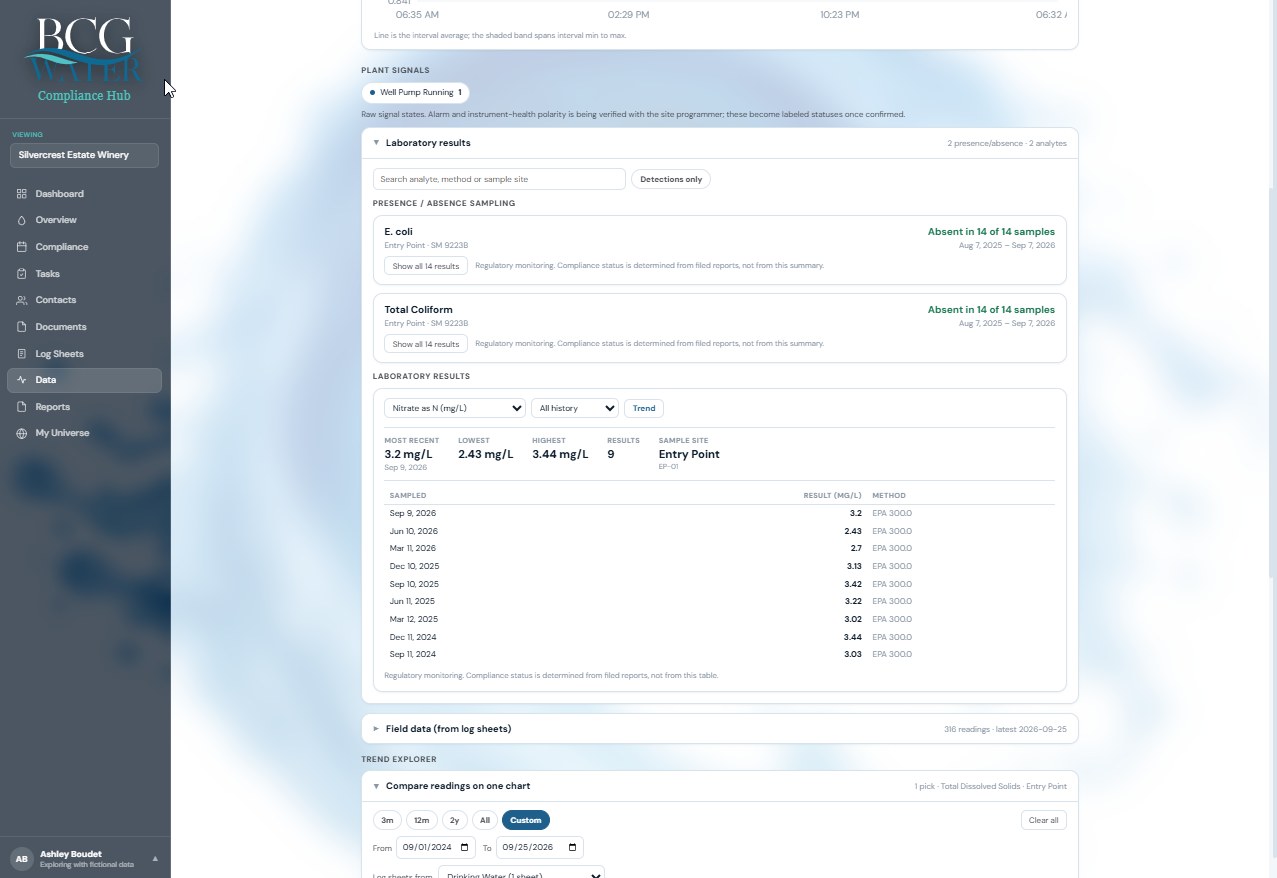1277x878 pixels.
Task: Click the Reports file icon
Action: click(22, 407)
